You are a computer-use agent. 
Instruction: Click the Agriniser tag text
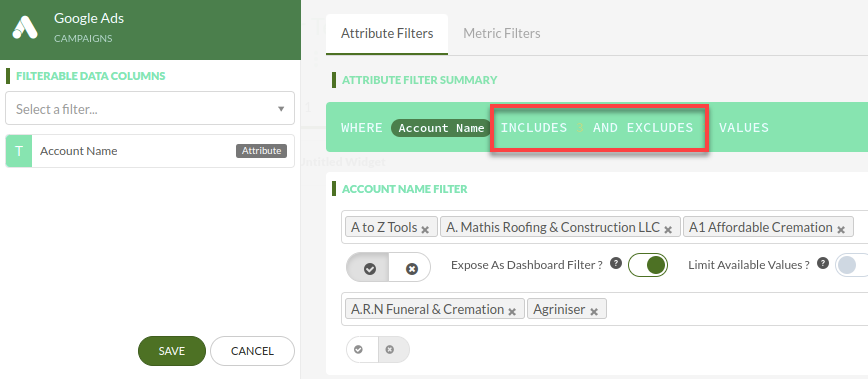[x=559, y=309]
